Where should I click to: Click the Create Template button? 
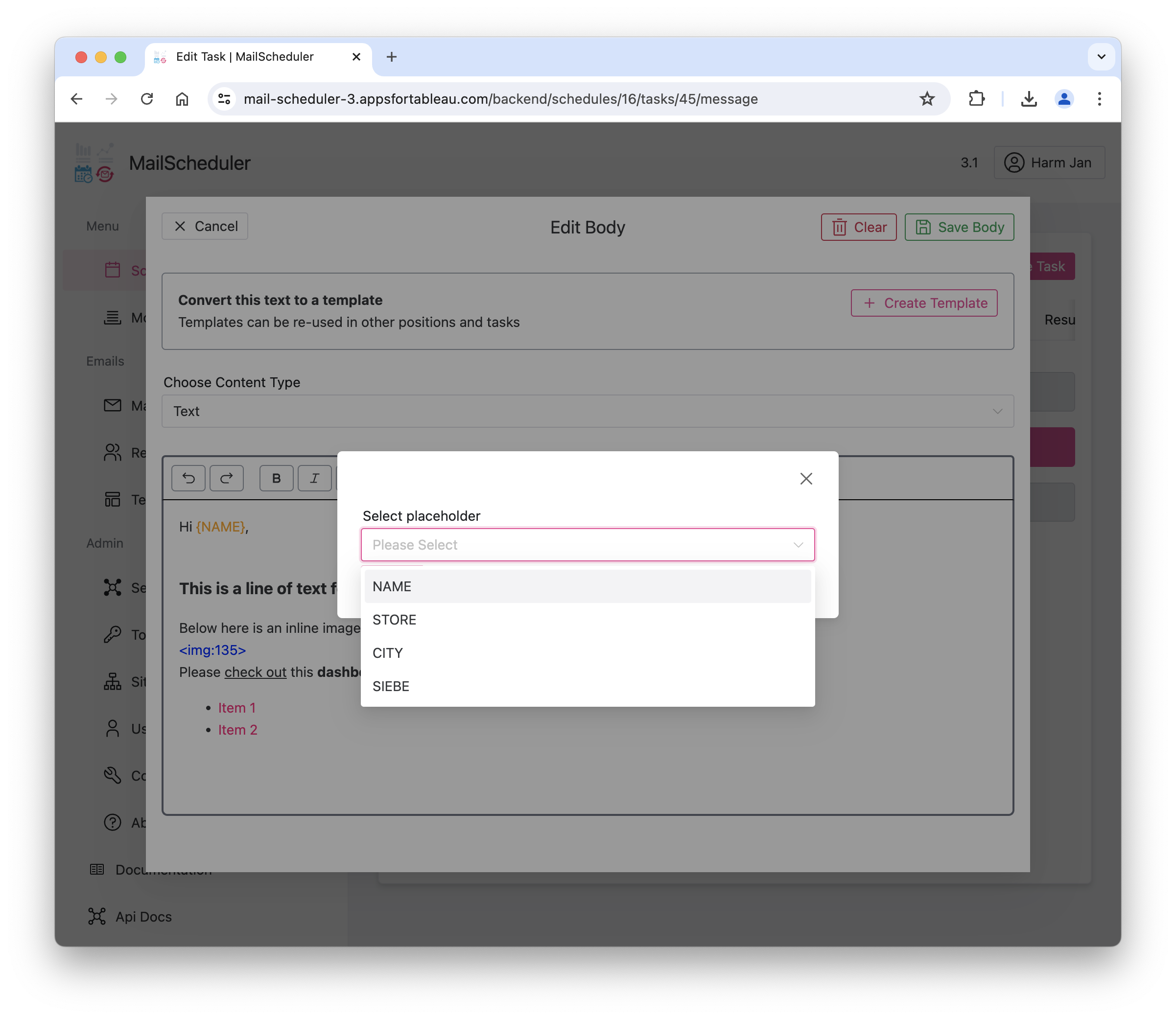923,303
